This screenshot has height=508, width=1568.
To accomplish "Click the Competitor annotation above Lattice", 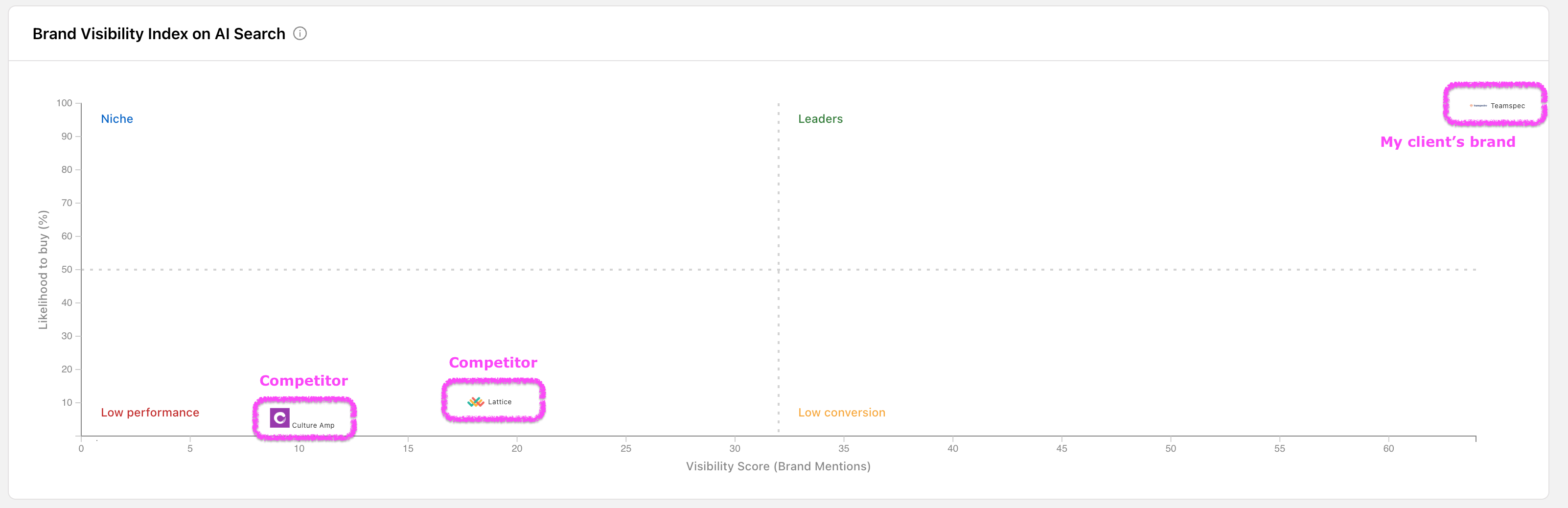I will [x=493, y=363].
